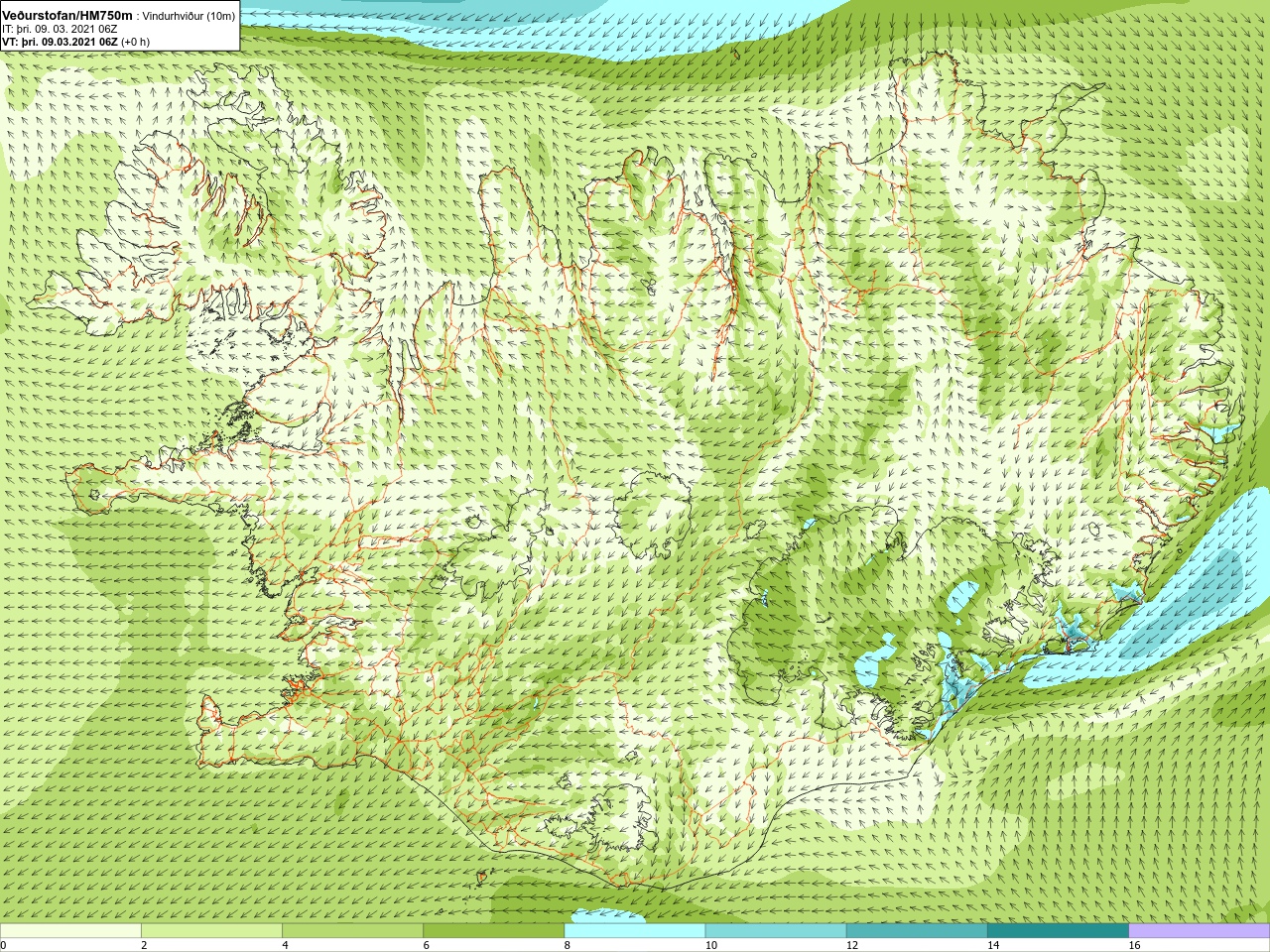The image size is (1270, 952).
Task: Click the 0–2 pale yellow legend swatch
Action: click(x=70, y=931)
